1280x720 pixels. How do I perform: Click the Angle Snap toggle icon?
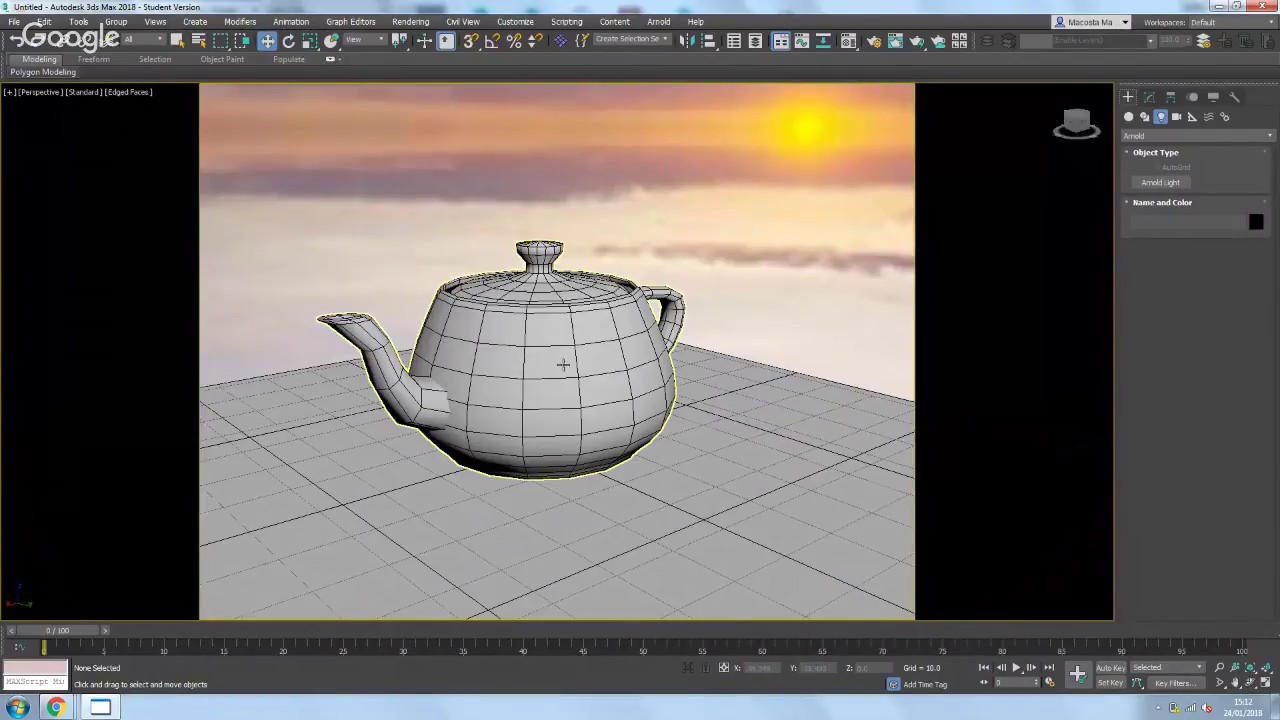click(492, 41)
